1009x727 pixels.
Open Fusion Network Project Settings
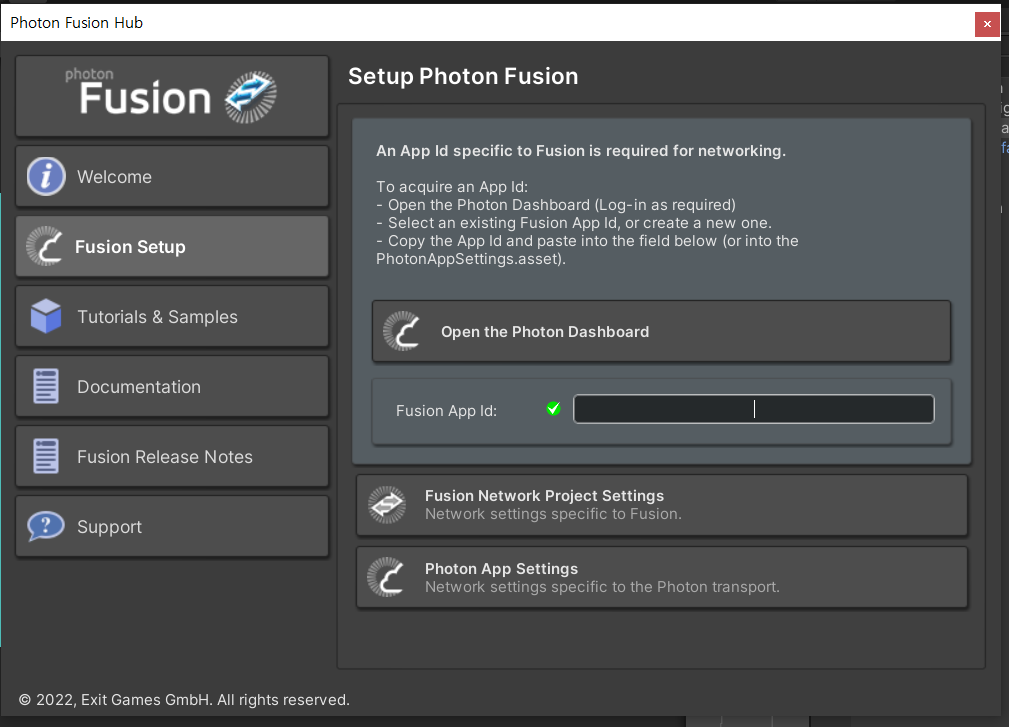(662, 505)
